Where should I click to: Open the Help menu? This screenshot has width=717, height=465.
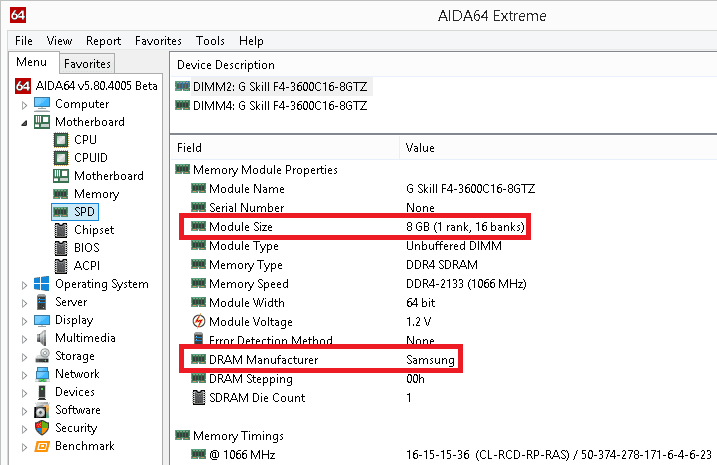point(251,41)
